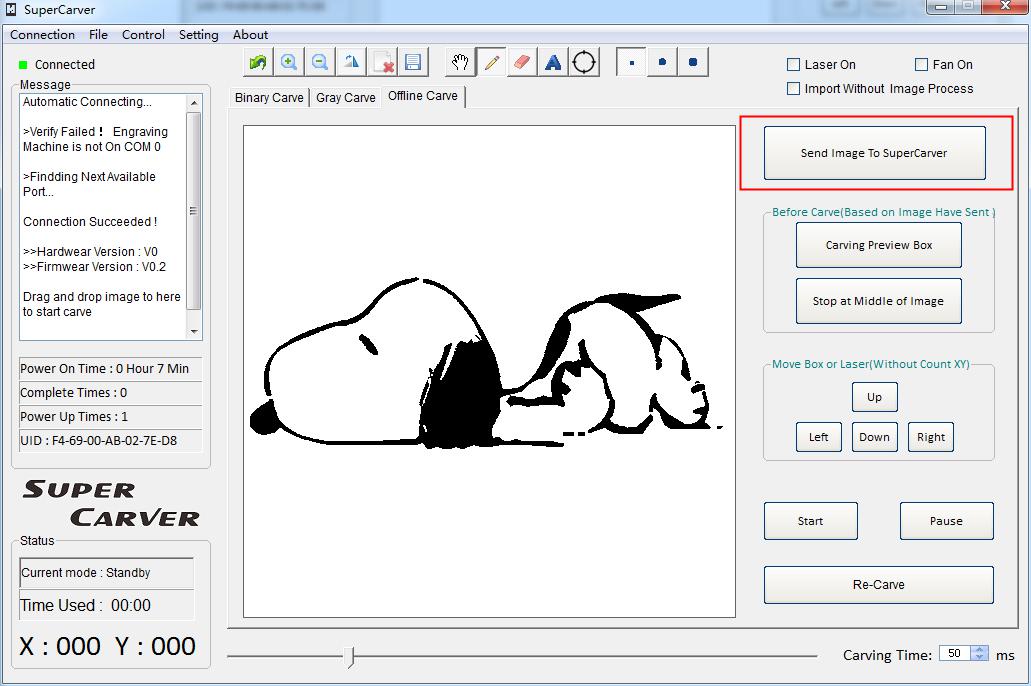This screenshot has height=686, width=1031.
Task: Switch to the Gray Carve tab
Action: (346, 97)
